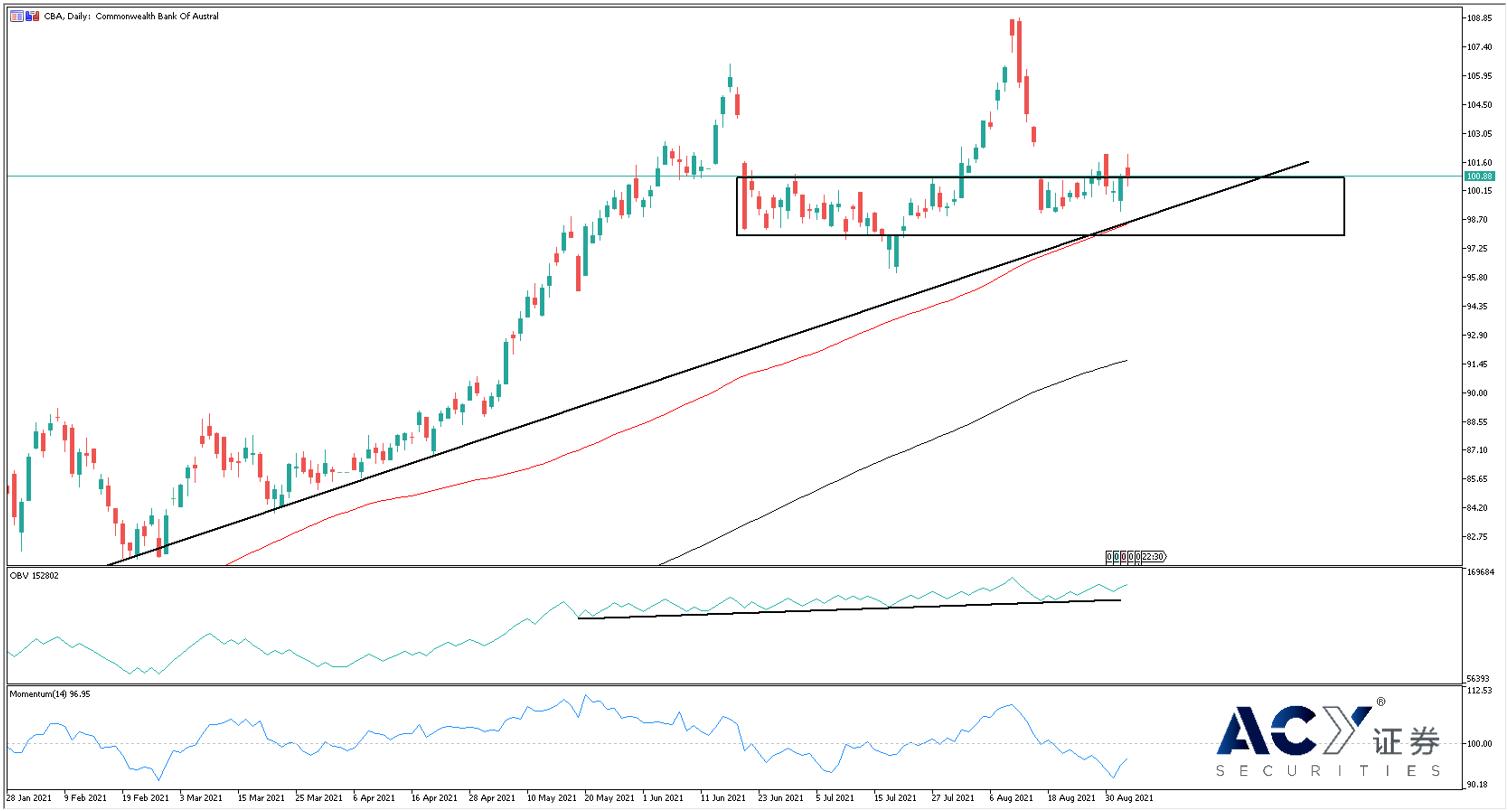
Task: Click the 92.90 price axis value
Action: pos(1479,335)
